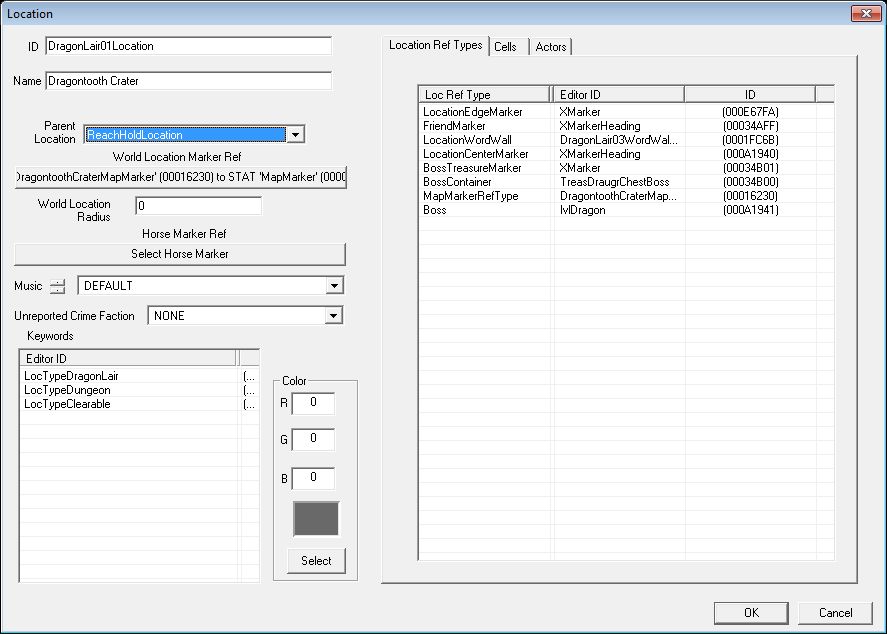
Task: Open the Unreported Crime Faction dropdown
Action: [334, 316]
